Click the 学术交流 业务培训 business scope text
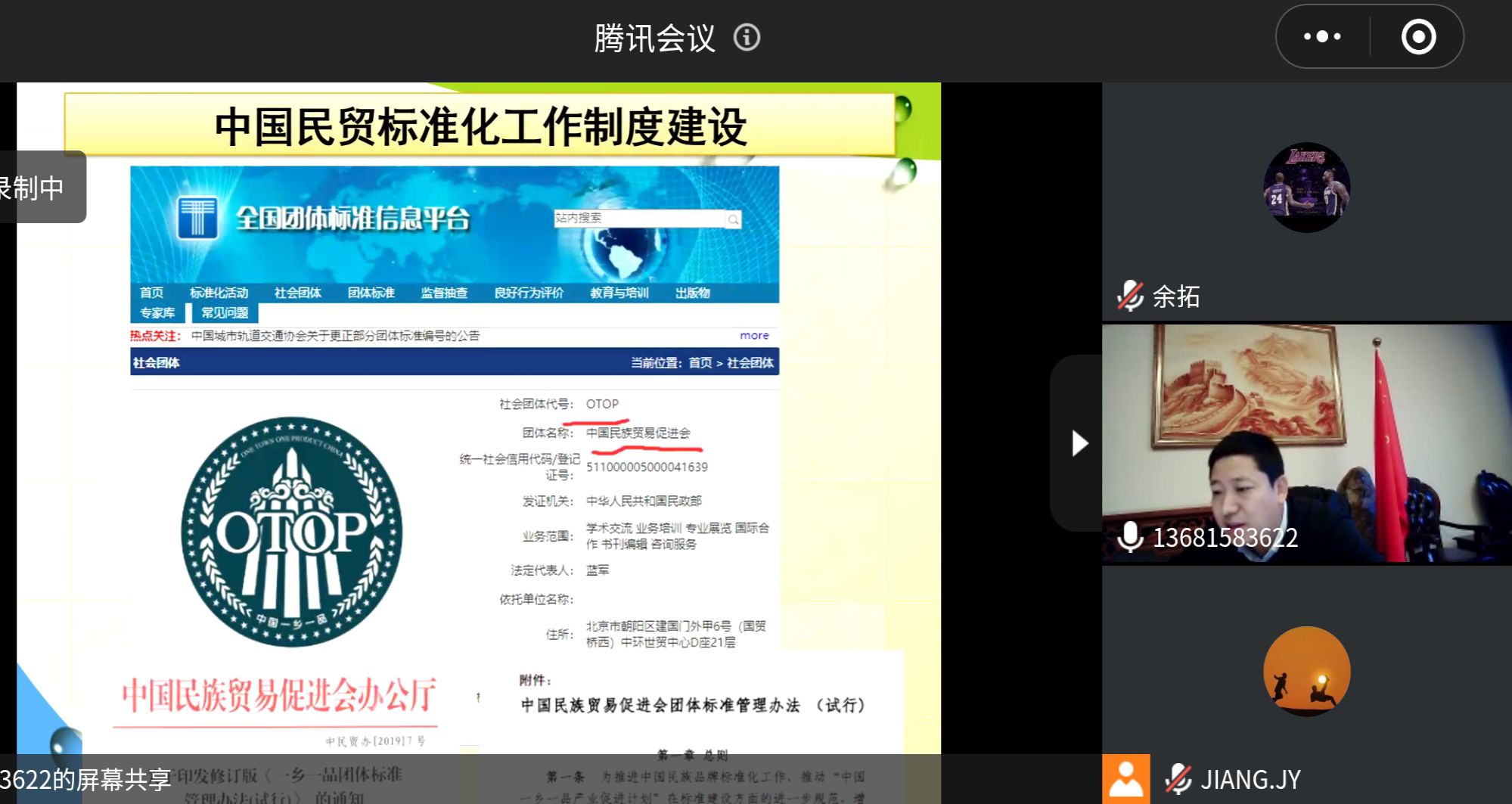 [x=677, y=535]
